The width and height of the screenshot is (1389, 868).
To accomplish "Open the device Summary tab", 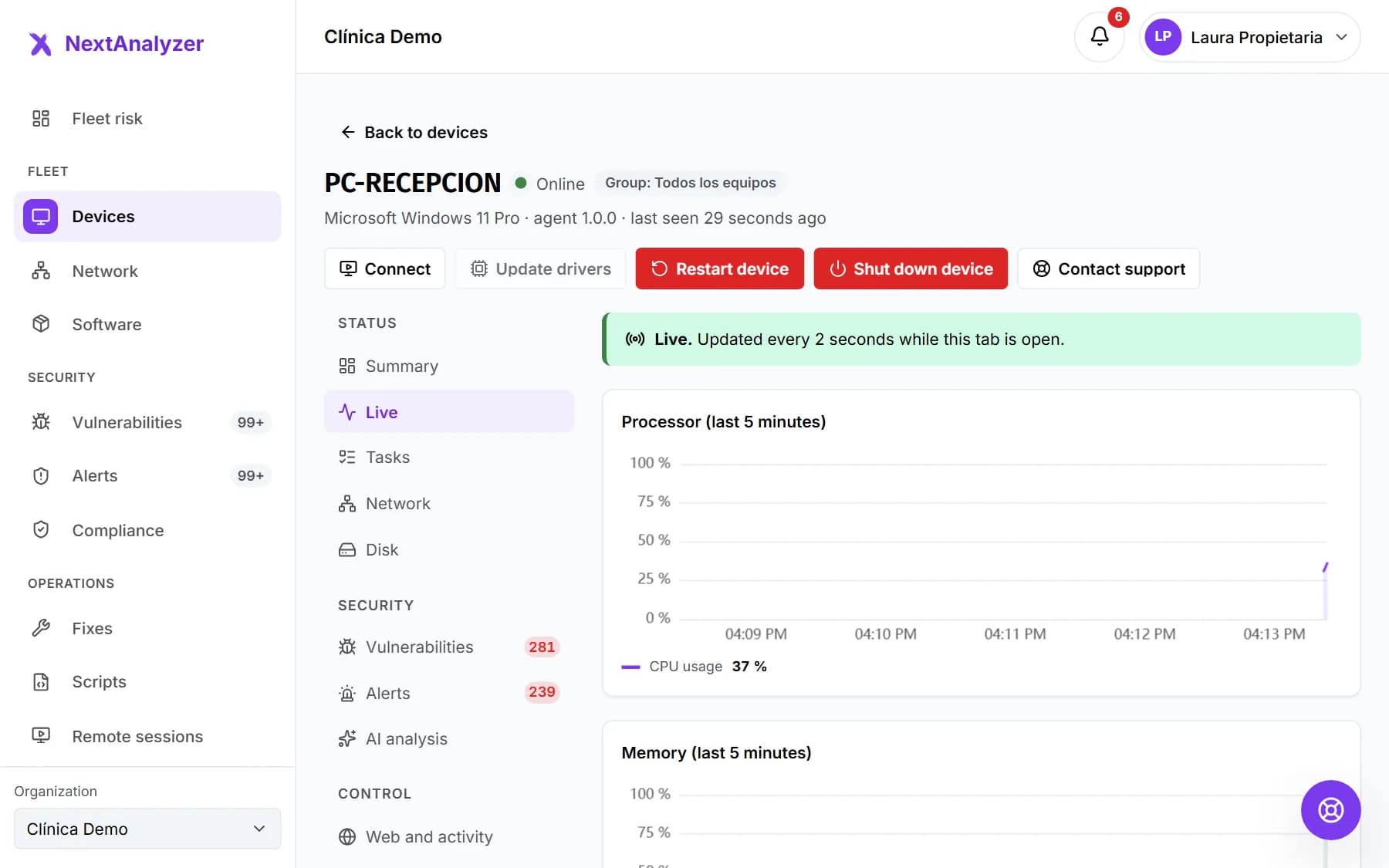I will tap(449, 366).
